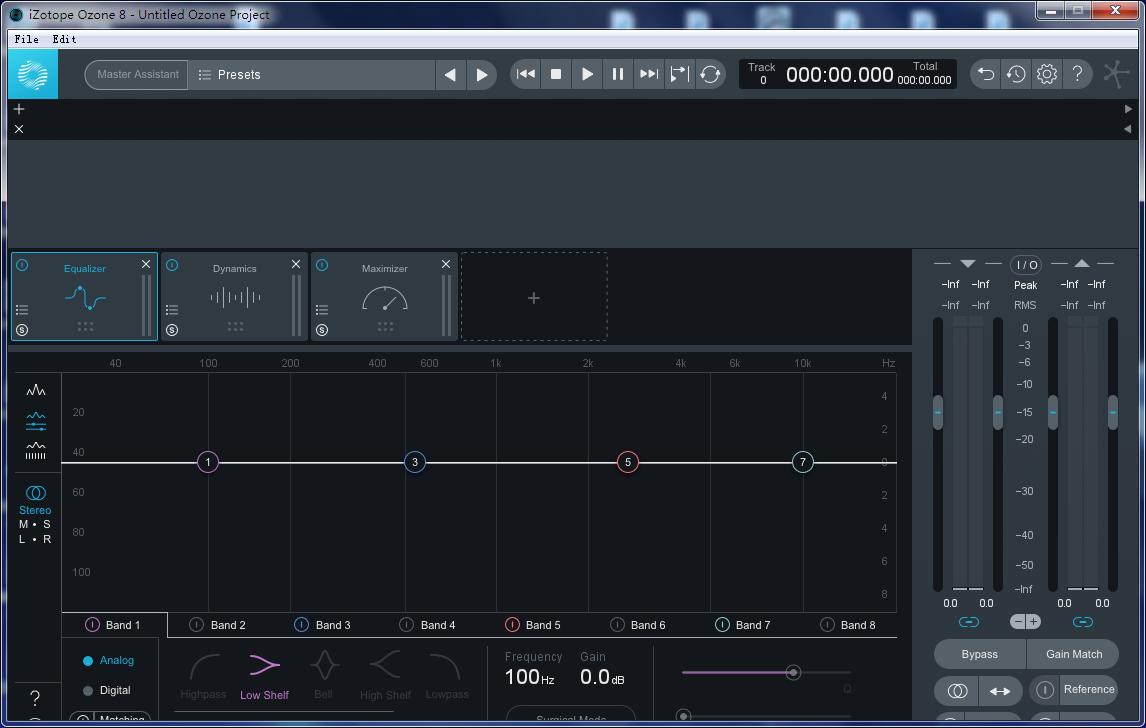
Task: Switch to the Band 5 tab
Action: (542, 625)
